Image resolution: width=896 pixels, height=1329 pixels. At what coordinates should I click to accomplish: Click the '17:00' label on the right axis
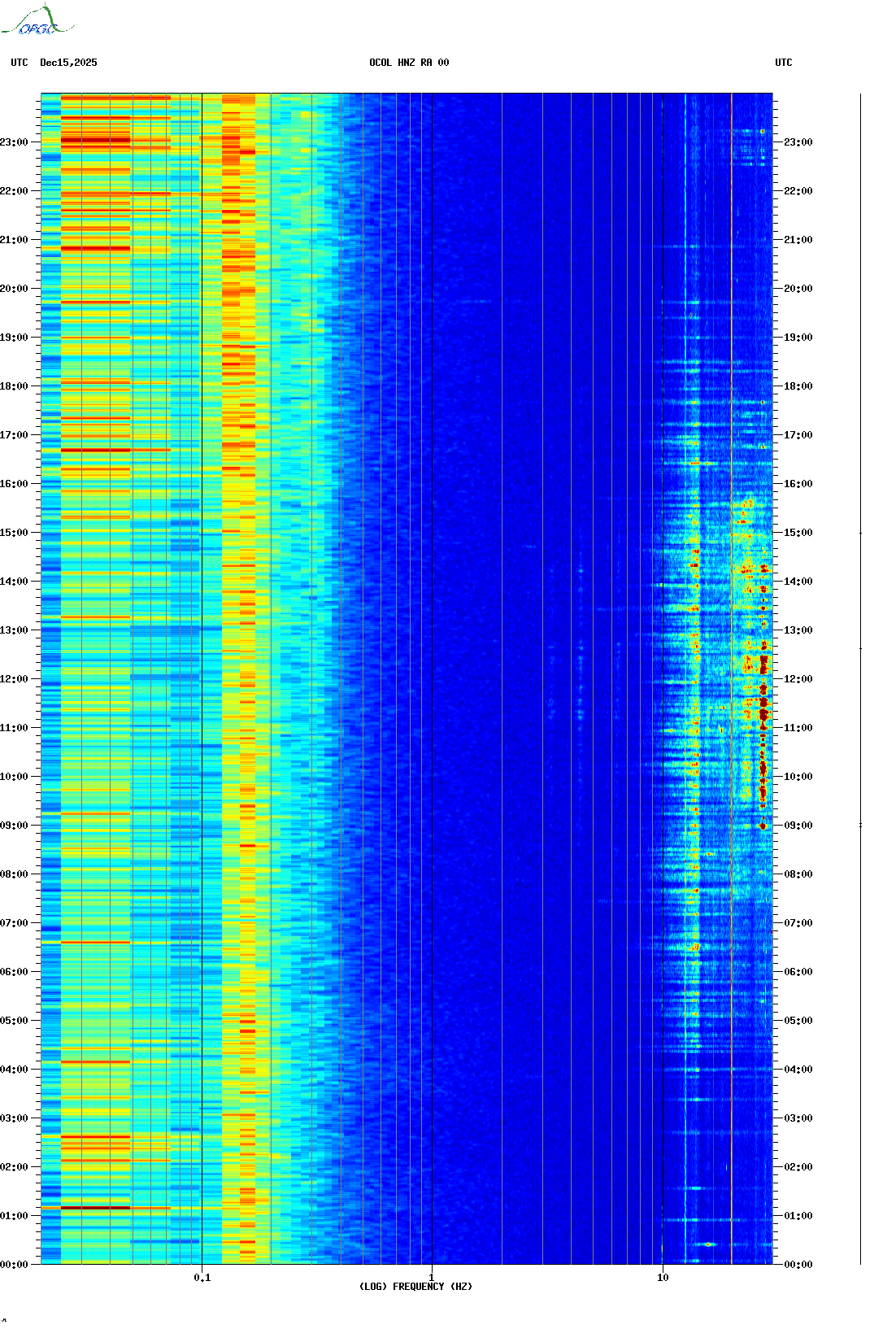(x=798, y=435)
